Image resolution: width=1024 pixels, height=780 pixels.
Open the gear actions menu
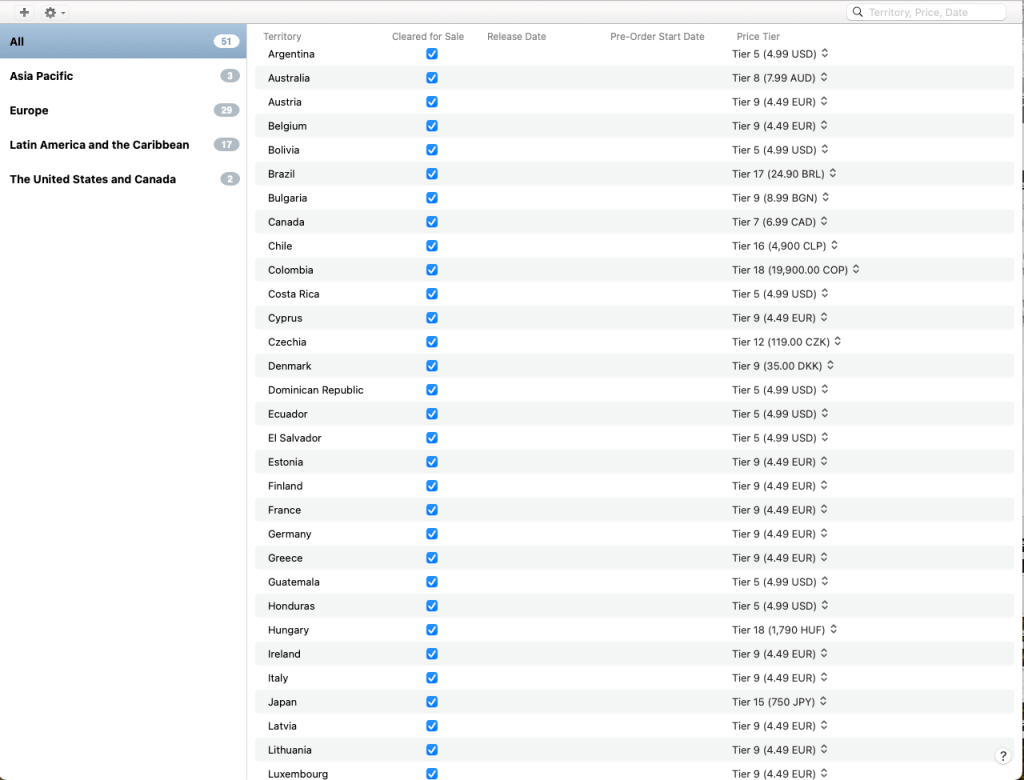click(x=53, y=12)
